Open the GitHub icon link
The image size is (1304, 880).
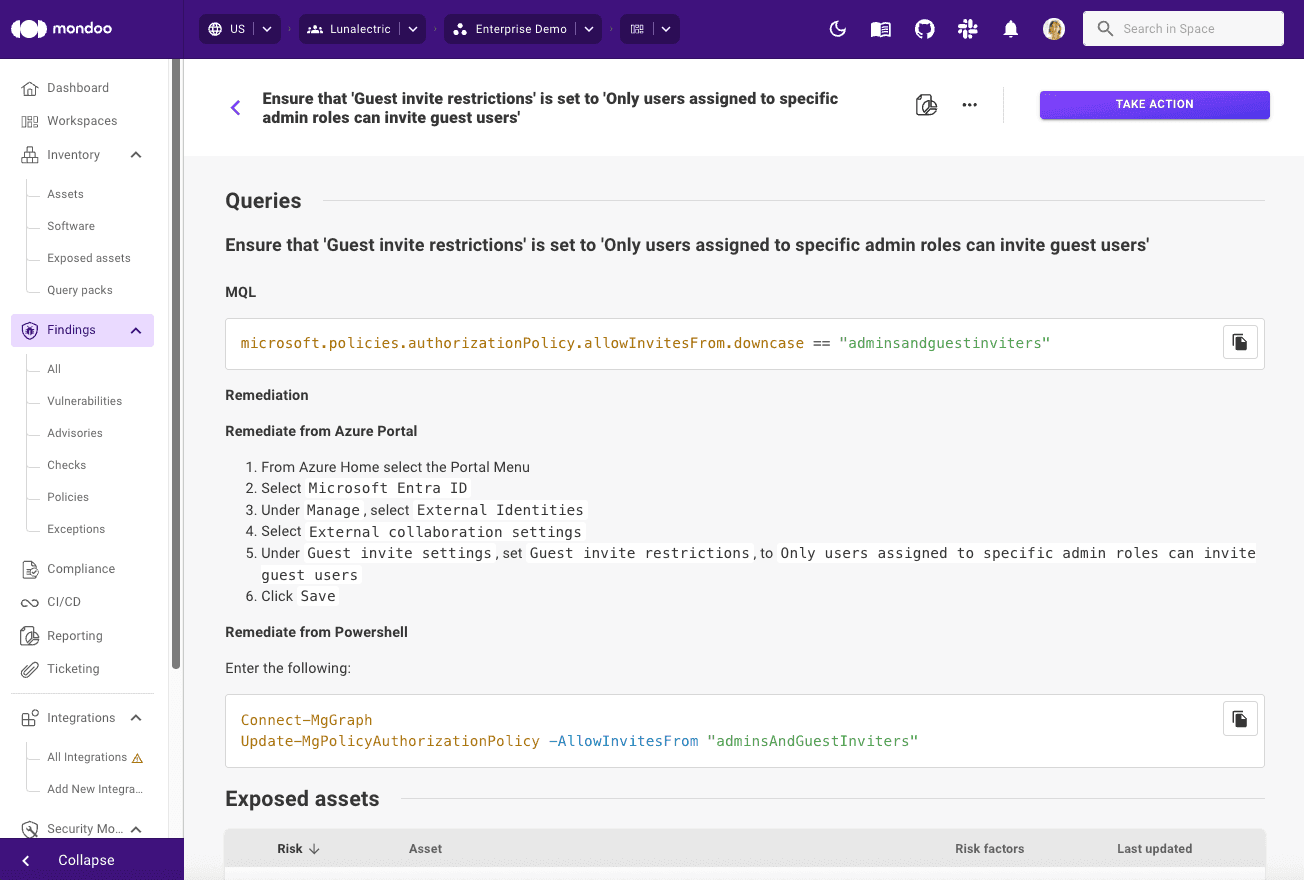[925, 29]
